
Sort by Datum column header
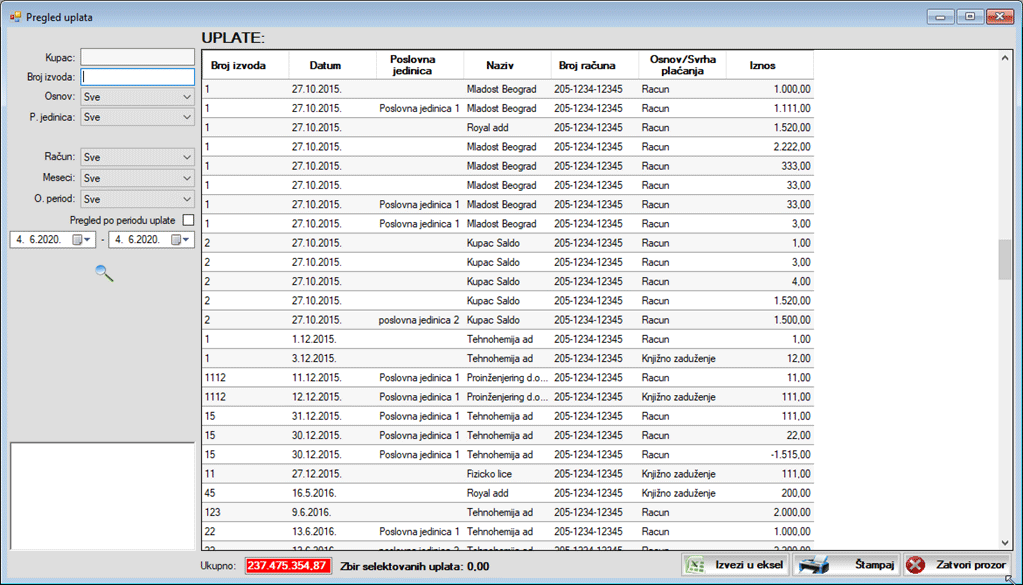(x=332, y=65)
